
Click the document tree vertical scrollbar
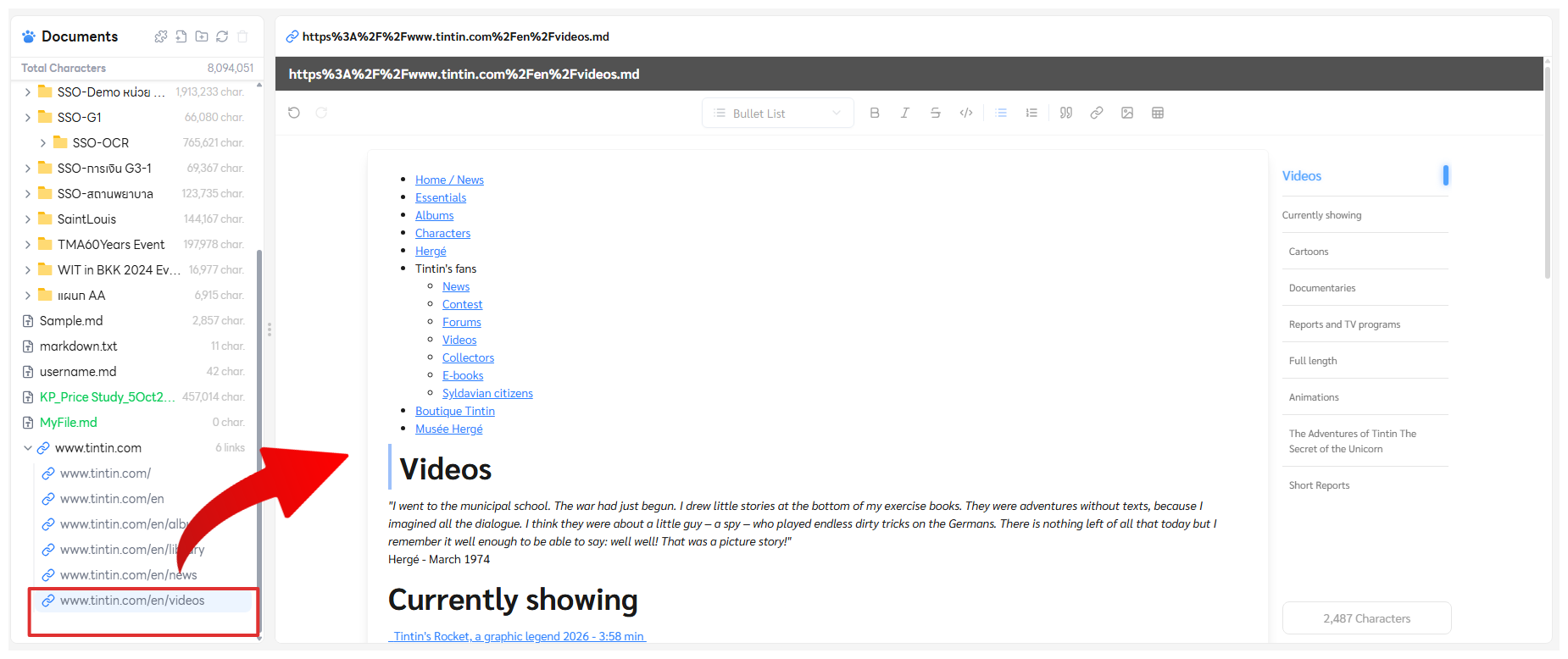259,440
